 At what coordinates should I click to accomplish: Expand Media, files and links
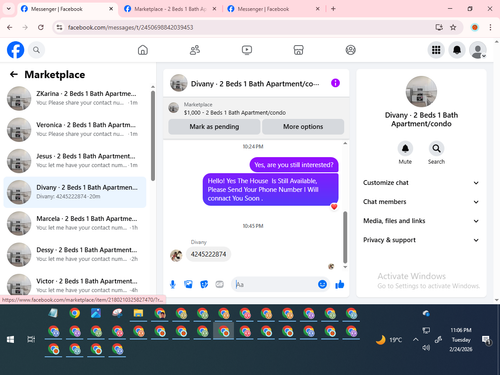click(421, 221)
